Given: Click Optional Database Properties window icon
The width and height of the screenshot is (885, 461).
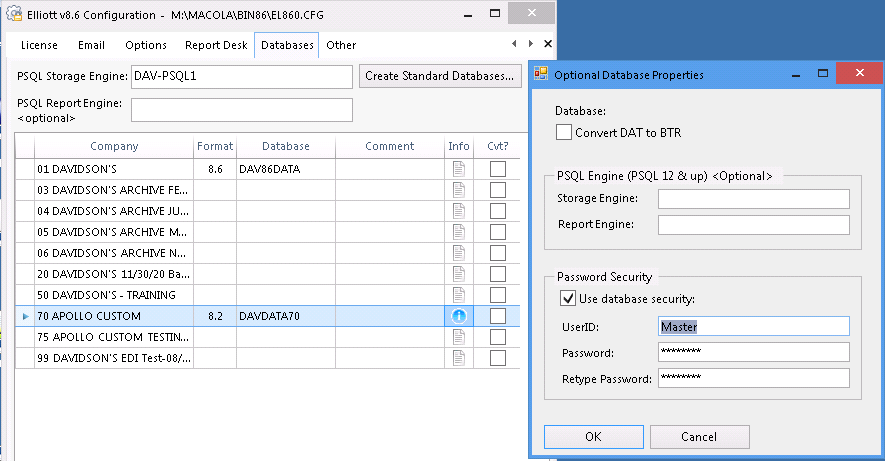Looking at the screenshot, I should click(x=541, y=74).
